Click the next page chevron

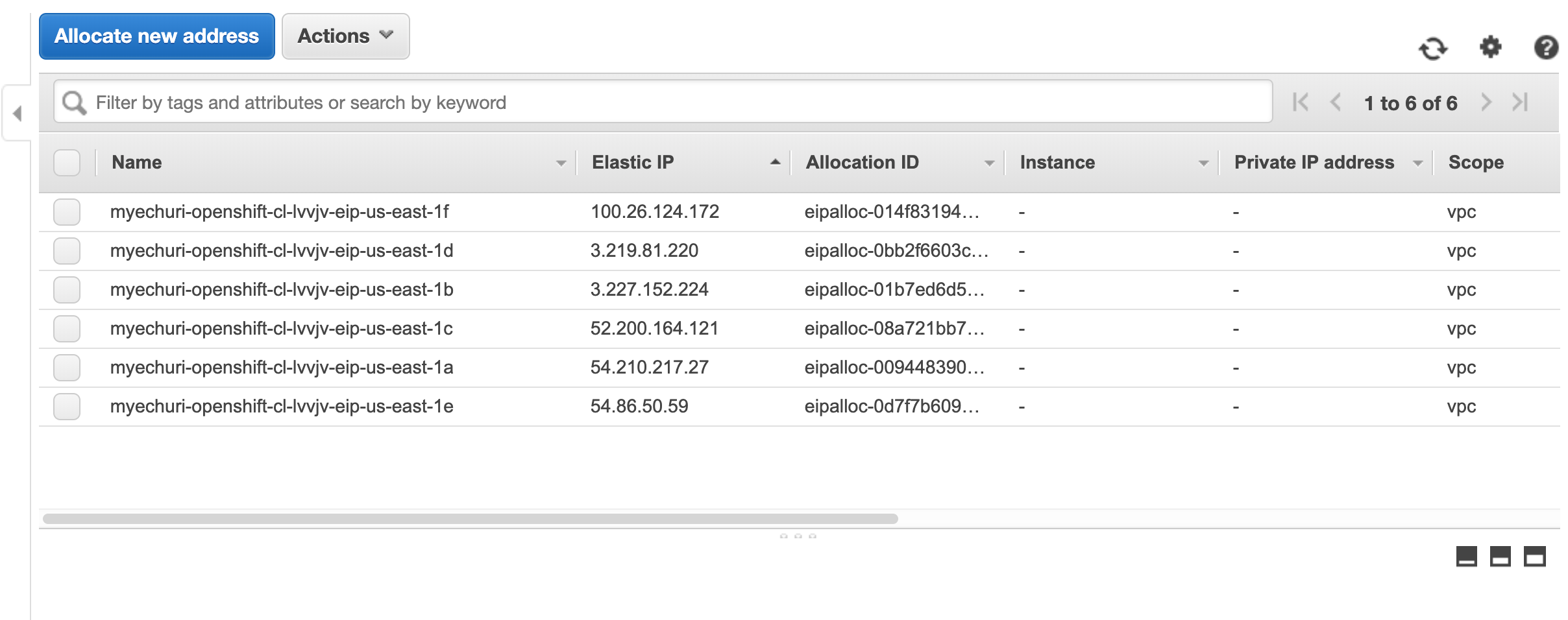click(x=1486, y=102)
